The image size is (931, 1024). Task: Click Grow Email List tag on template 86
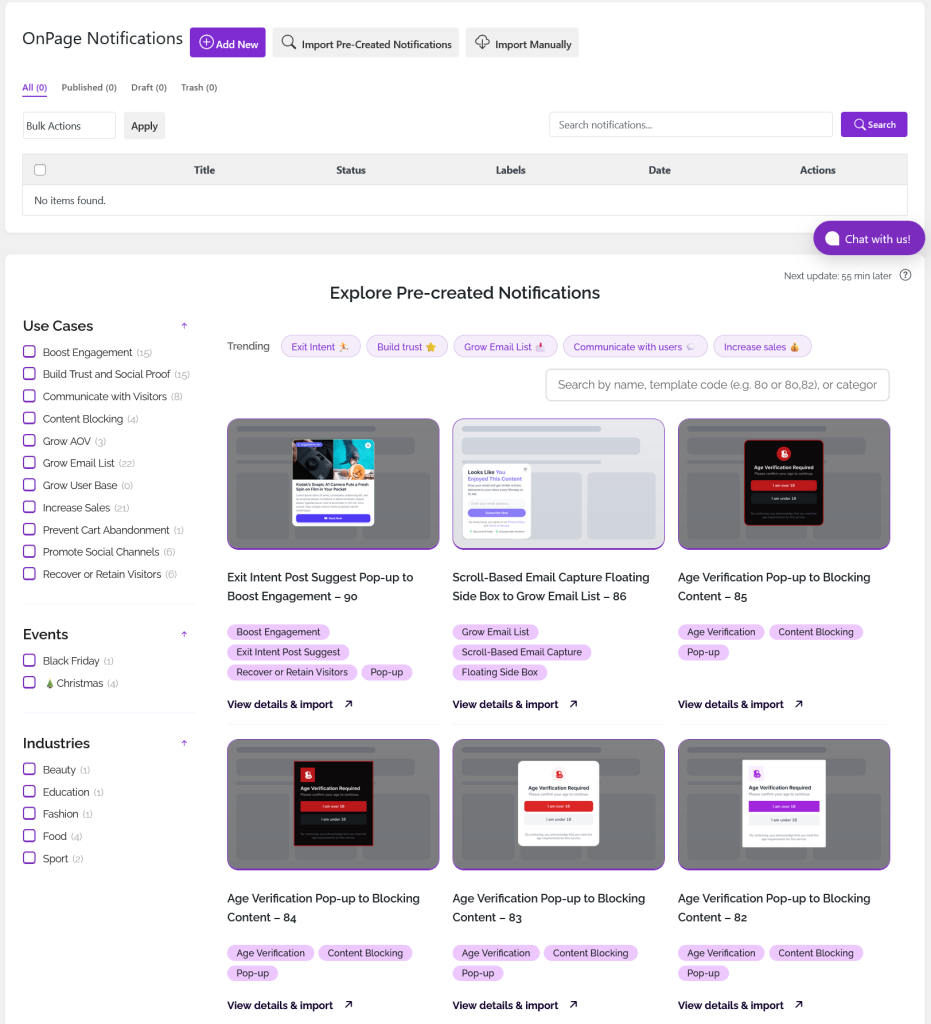(x=495, y=632)
